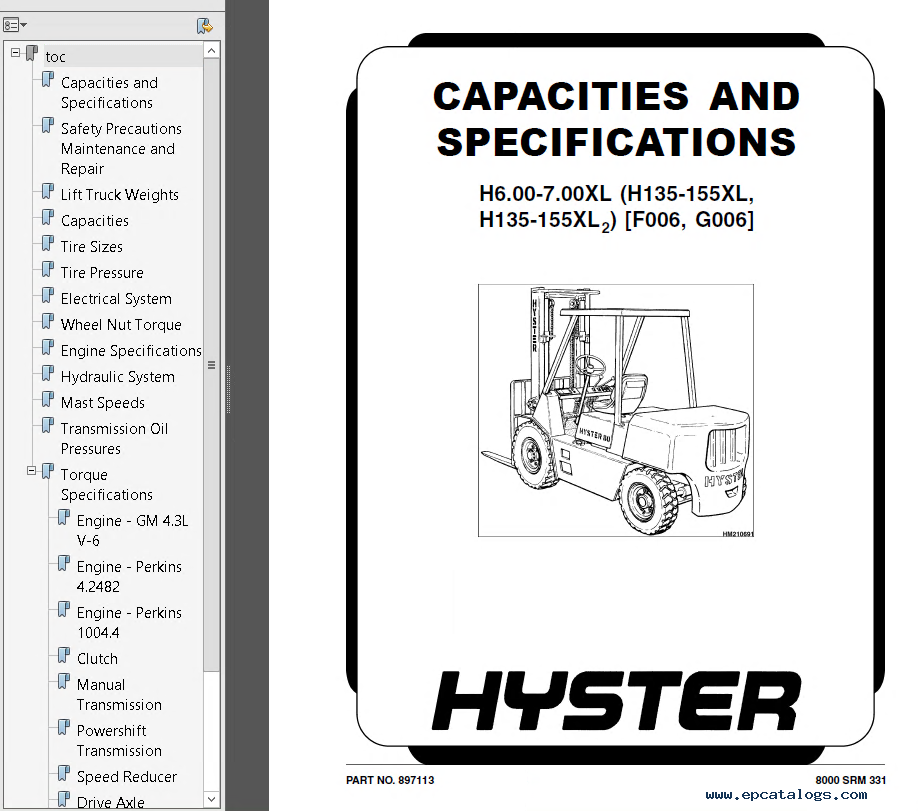Click bookmark icon beside Torque Specifications
The width and height of the screenshot is (918, 811).
(48, 471)
